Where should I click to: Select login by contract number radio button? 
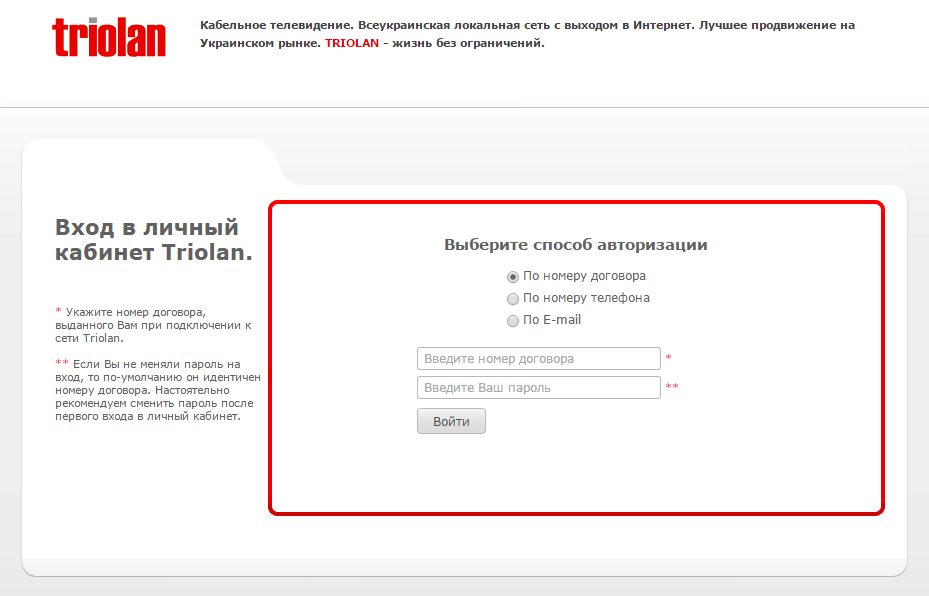tap(513, 277)
